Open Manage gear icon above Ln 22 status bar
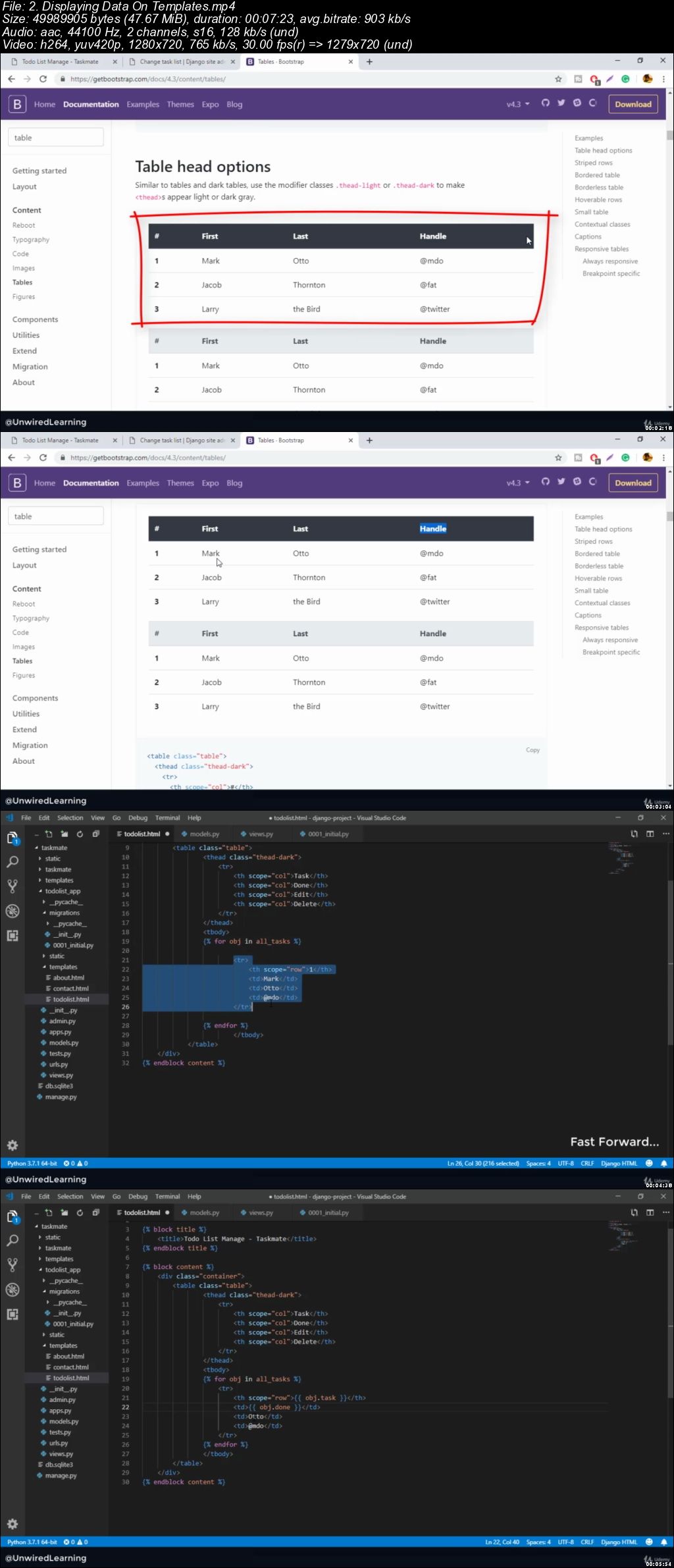 [13, 1524]
